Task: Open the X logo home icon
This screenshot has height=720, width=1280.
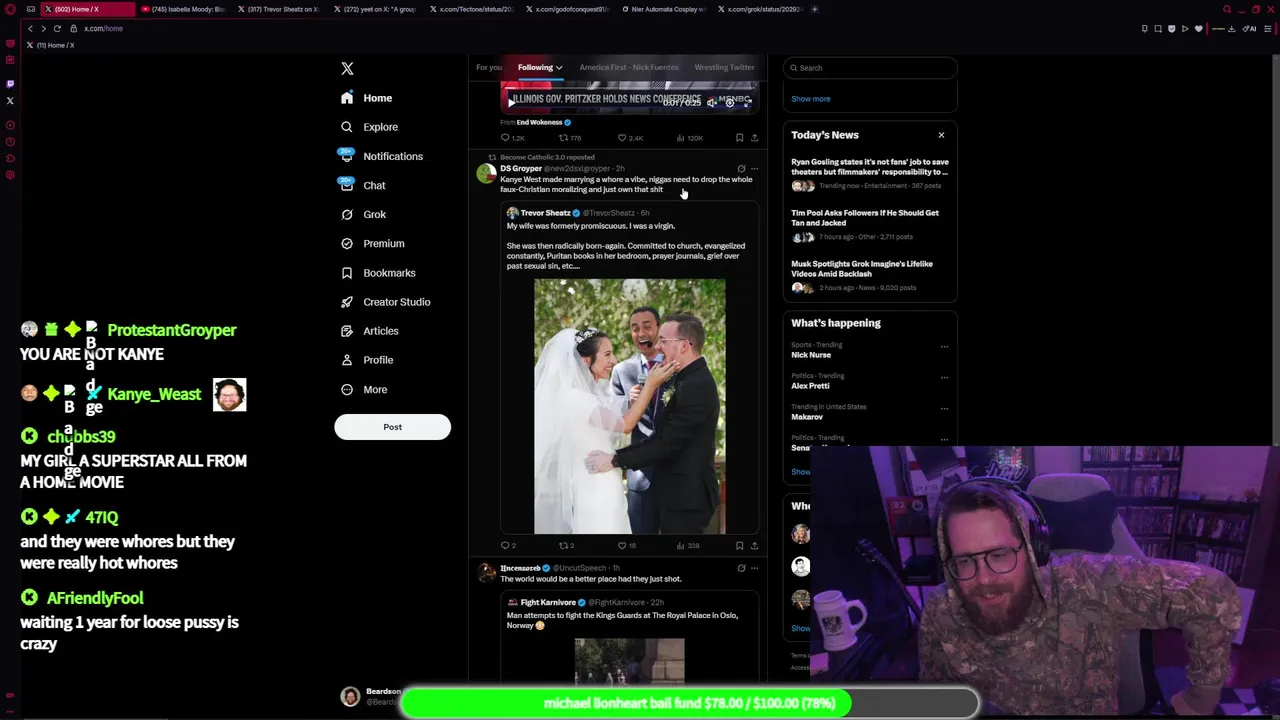Action: pyautogui.click(x=347, y=68)
